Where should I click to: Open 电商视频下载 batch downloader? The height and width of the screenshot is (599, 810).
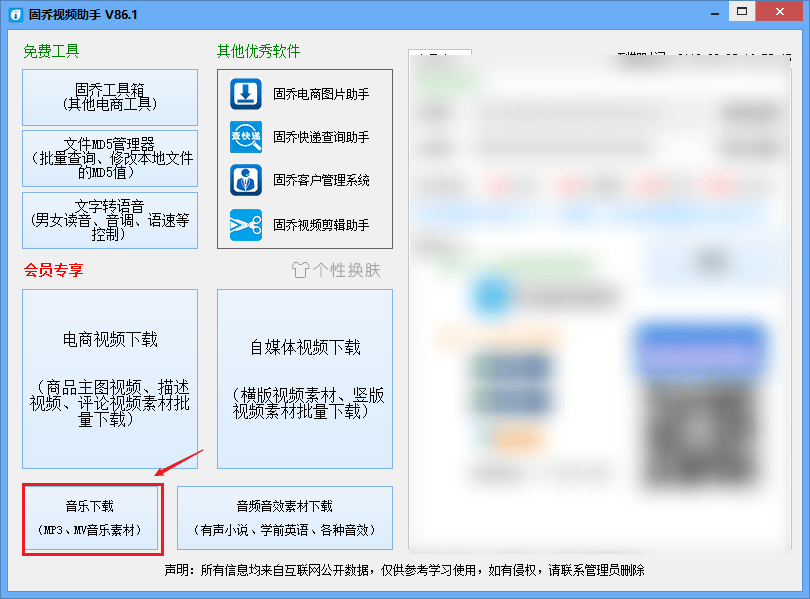click(108, 380)
